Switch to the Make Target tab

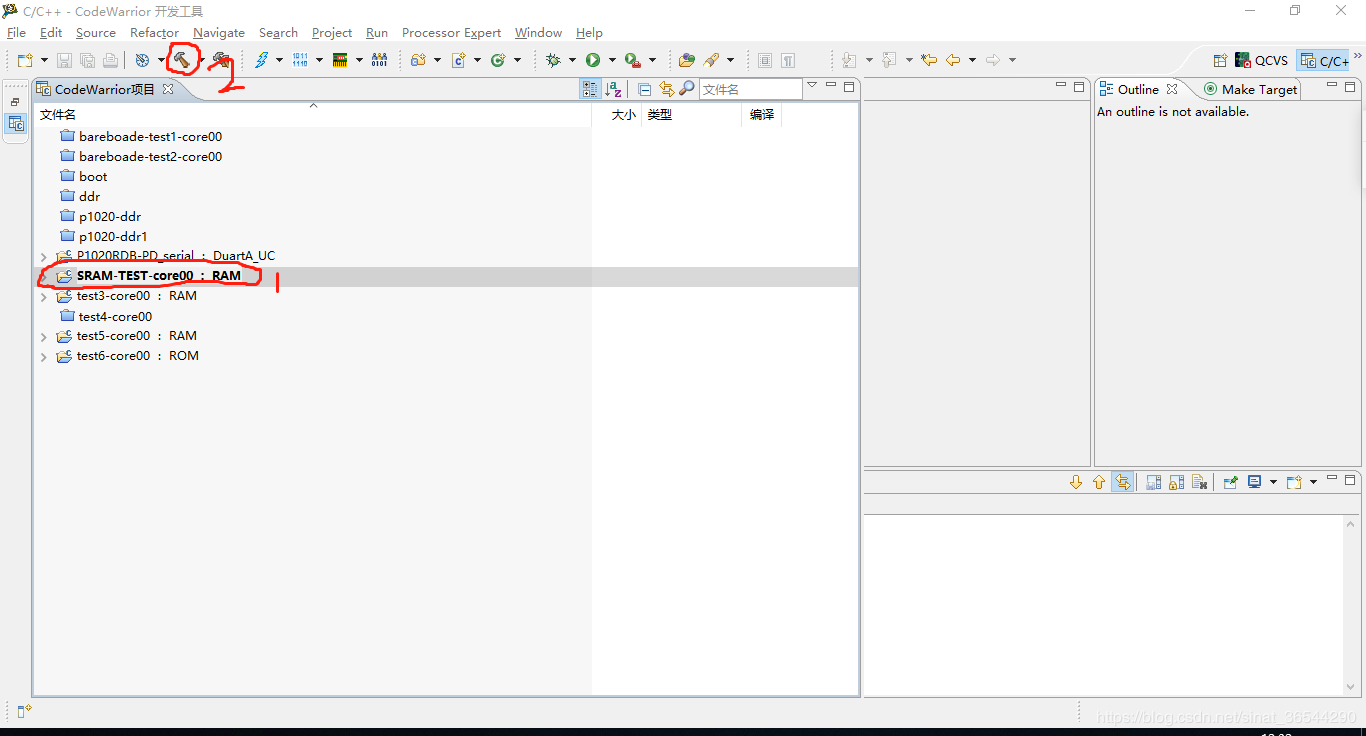pos(1250,89)
